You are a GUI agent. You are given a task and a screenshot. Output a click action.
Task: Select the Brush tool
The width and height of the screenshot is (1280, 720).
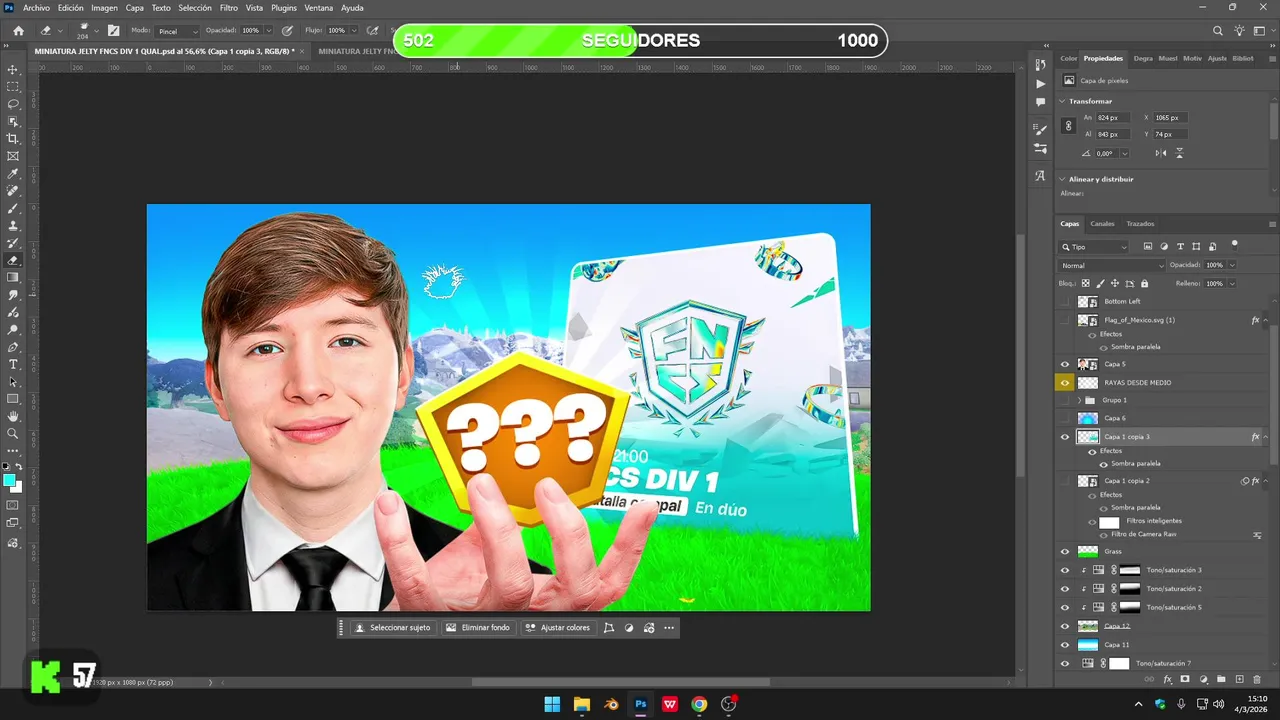(x=13, y=208)
